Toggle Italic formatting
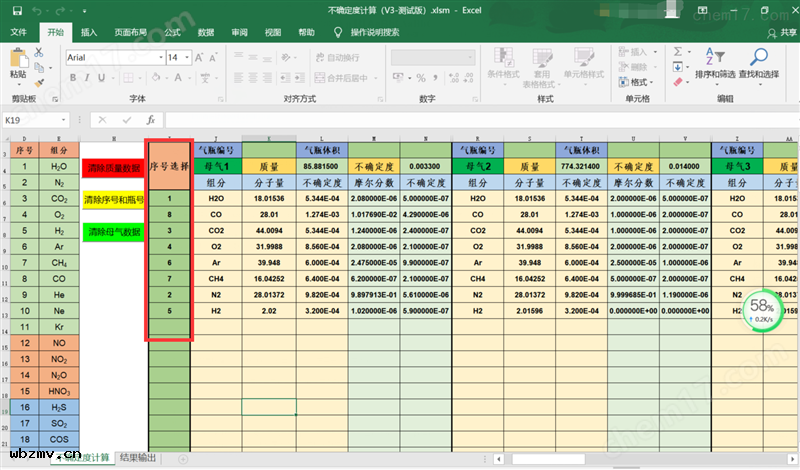This screenshot has width=800, height=470. click(x=86, y=78)
